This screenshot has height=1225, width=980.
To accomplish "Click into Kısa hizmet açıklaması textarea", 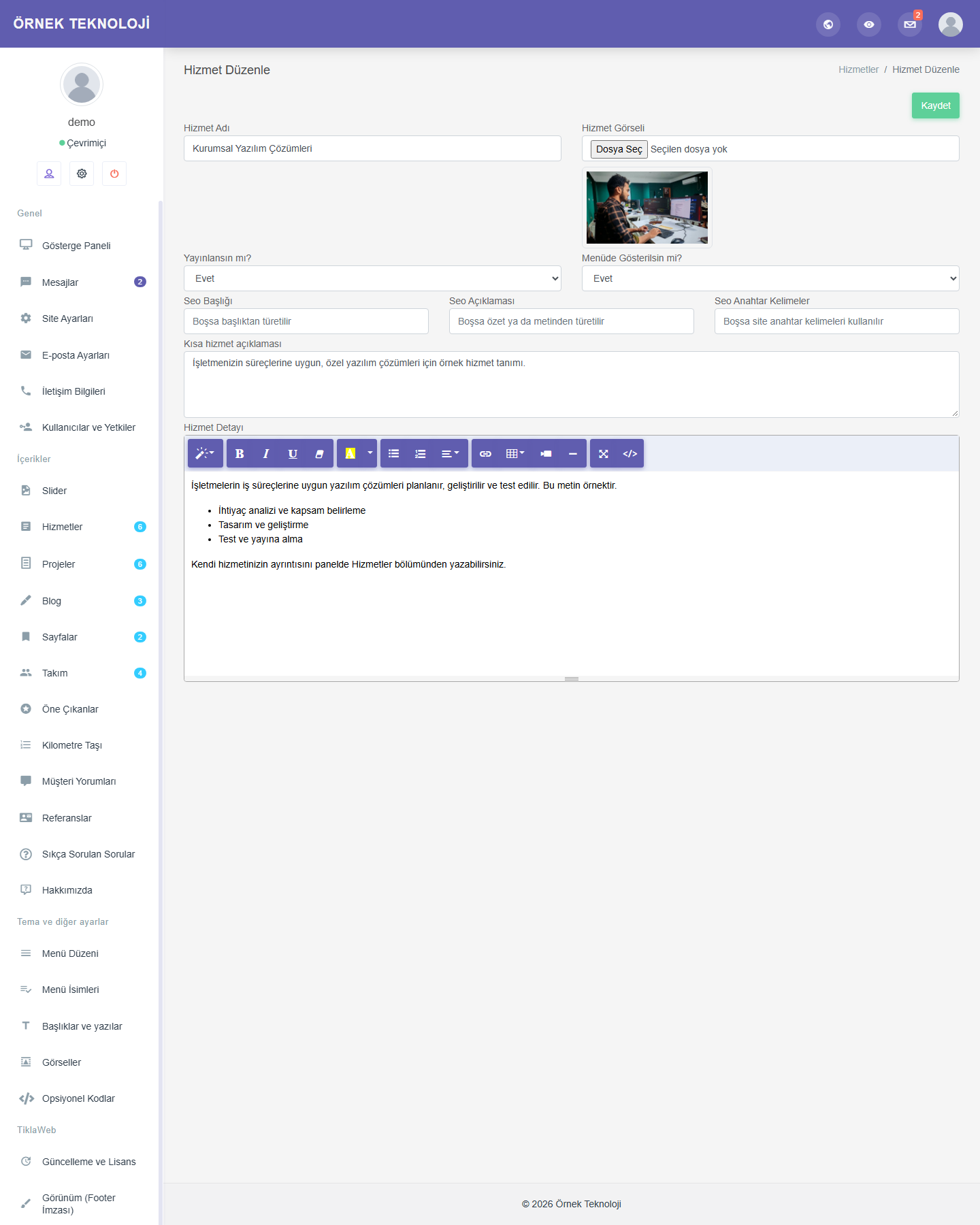I will (x=572, y=385).
